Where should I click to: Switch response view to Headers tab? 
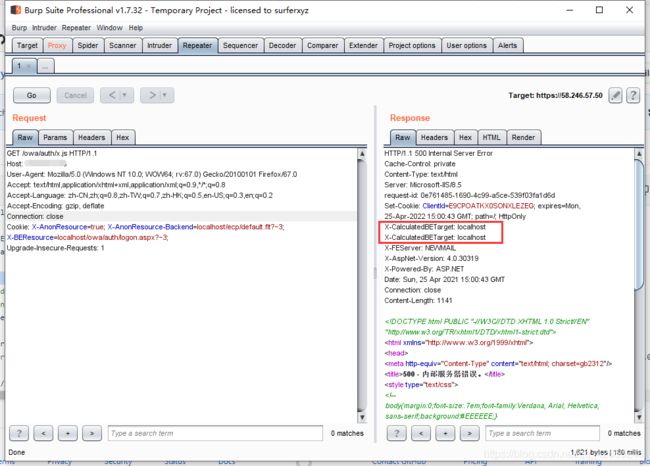click(434, 137)
